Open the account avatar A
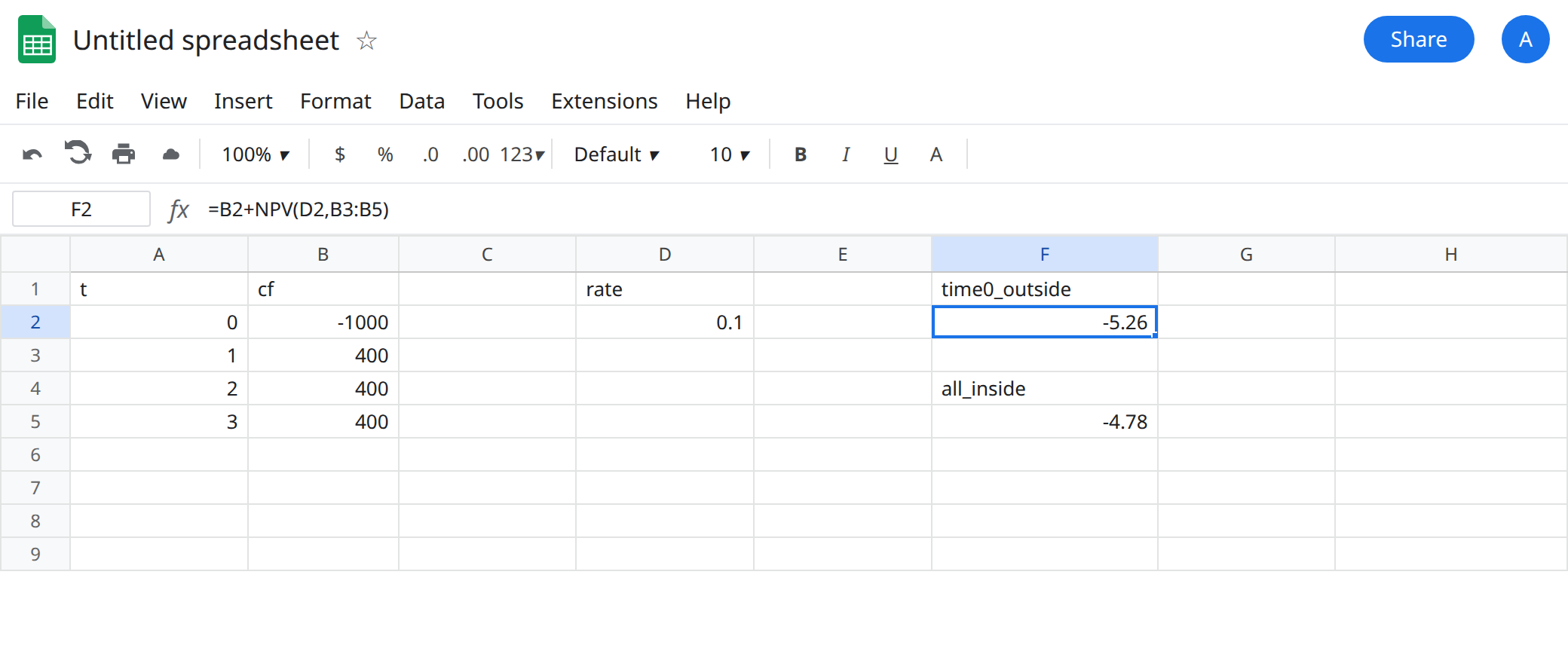 click(1526, 39)
